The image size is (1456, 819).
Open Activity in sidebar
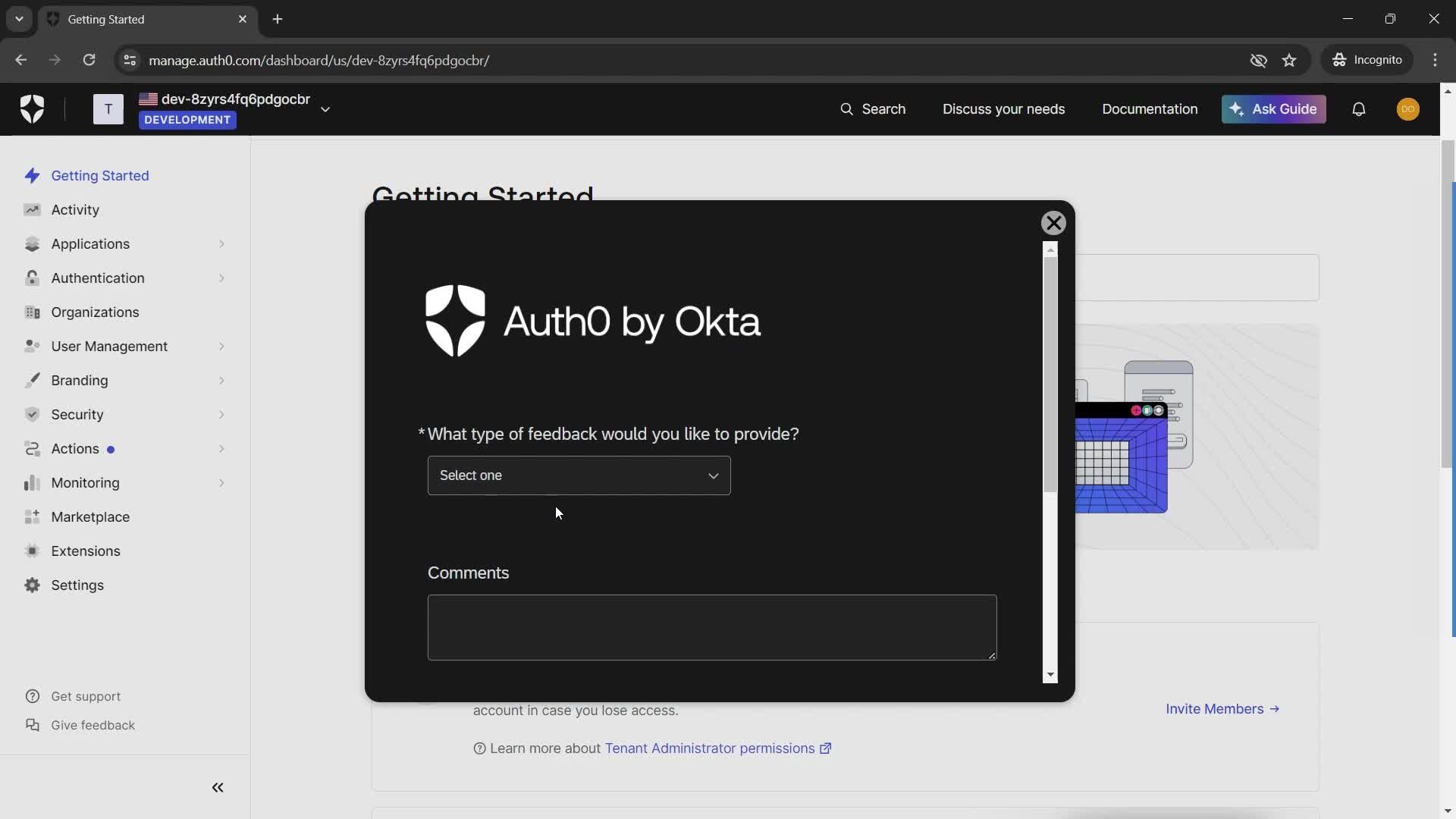pyautogui.click(x=75, y=210)
